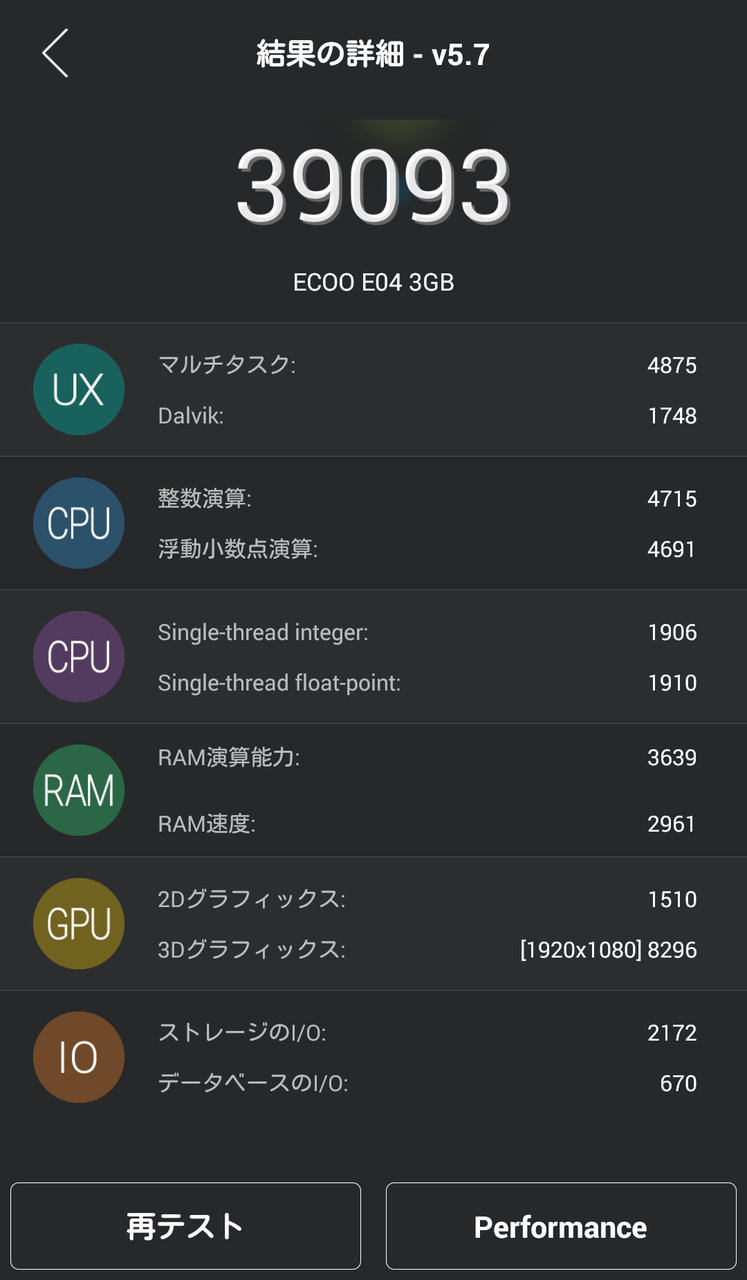
Task: Tap the back arrow icon
Action: click(x=55, y=53)
